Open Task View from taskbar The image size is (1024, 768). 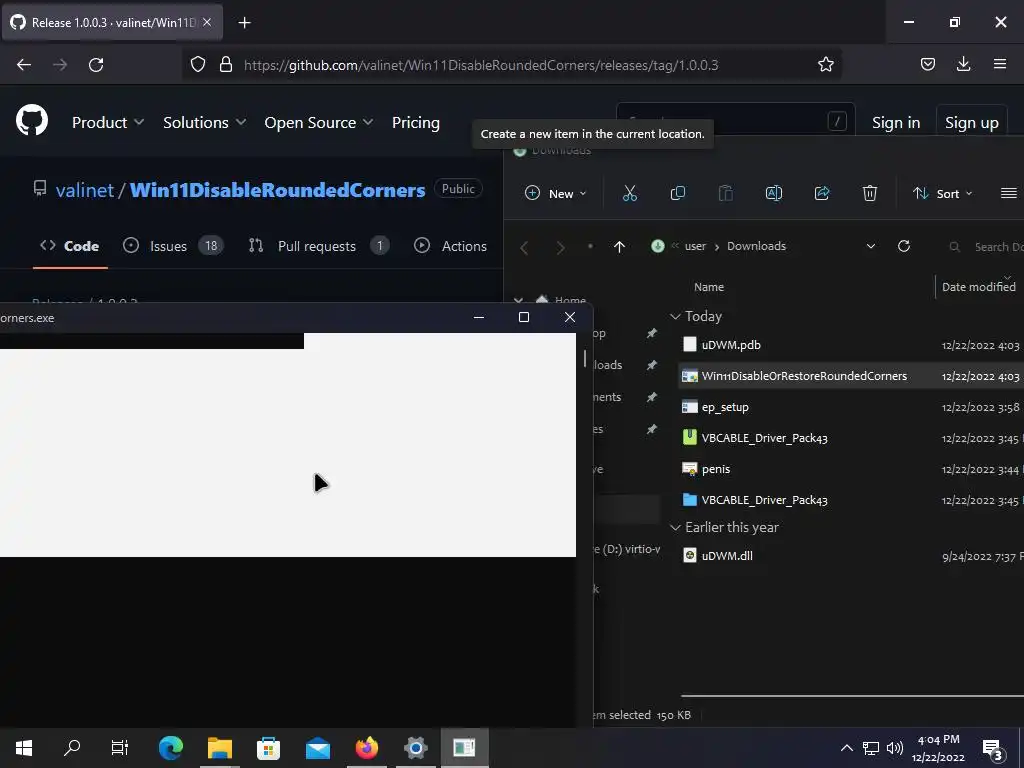click(x=120, y=748)
